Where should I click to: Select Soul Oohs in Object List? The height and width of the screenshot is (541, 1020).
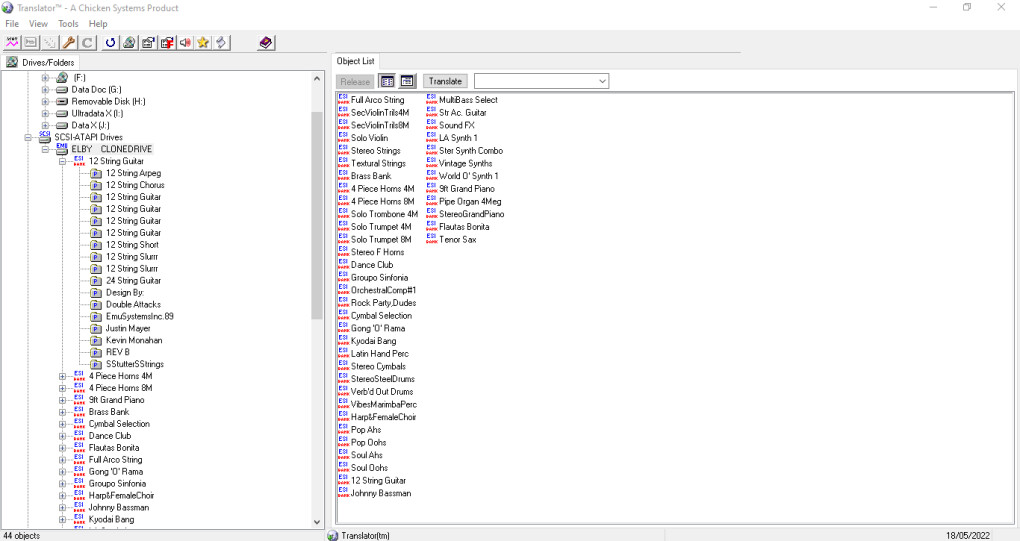(x=369, y=468)
